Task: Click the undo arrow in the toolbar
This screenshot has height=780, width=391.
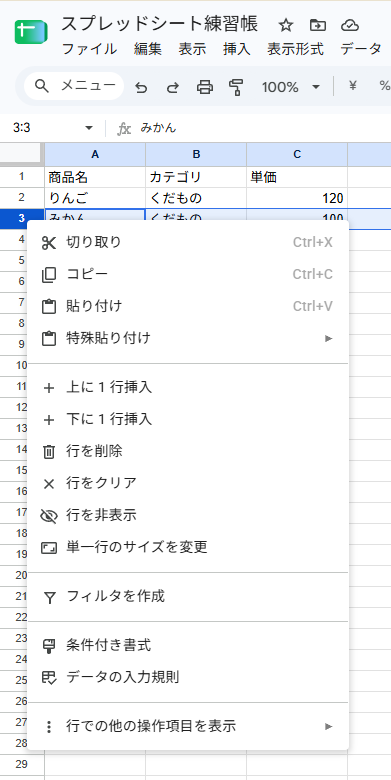Action: [x=141, y=88]
